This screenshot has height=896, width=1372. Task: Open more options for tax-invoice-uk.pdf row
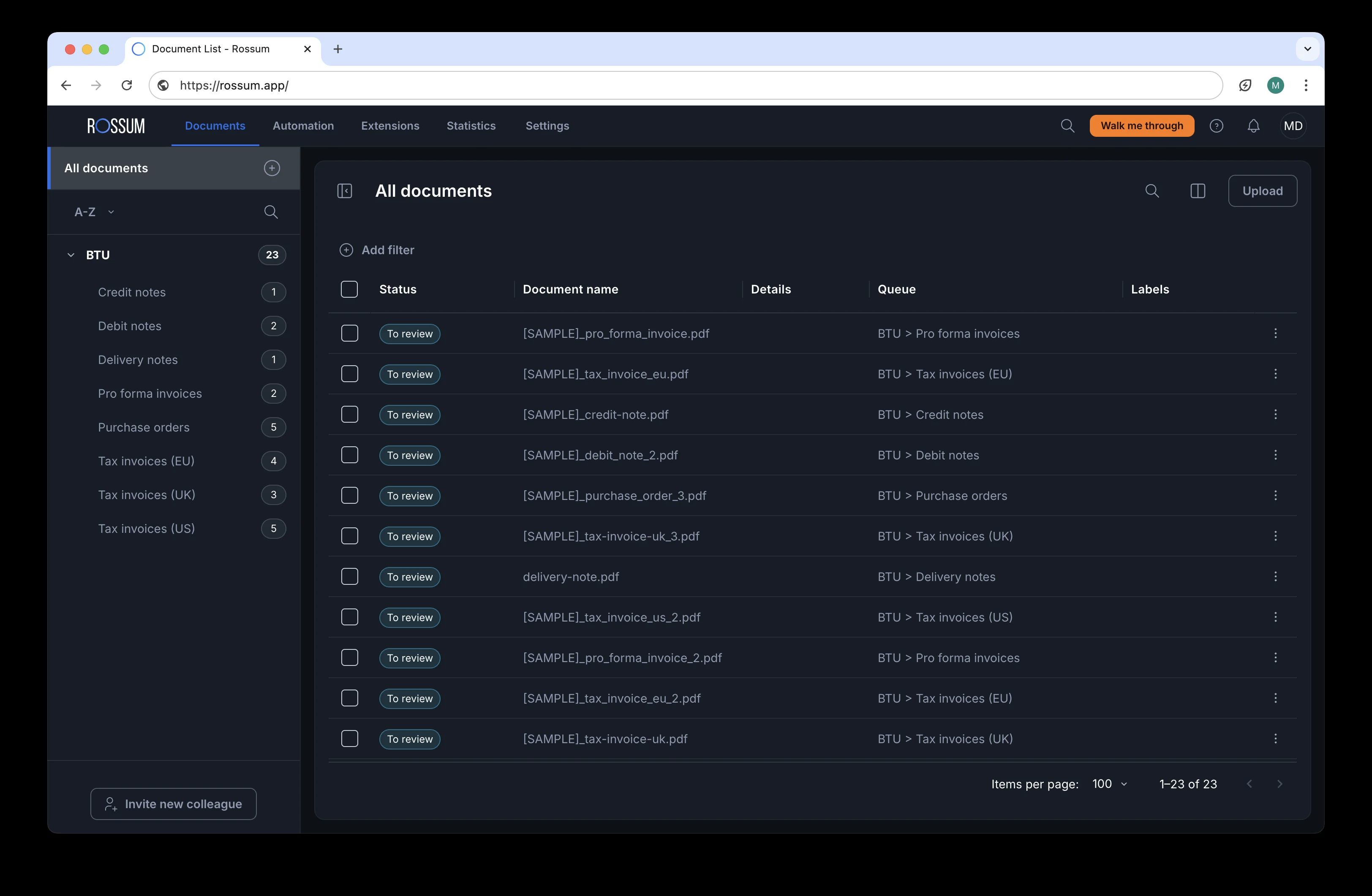click(x=1275, y=739)
